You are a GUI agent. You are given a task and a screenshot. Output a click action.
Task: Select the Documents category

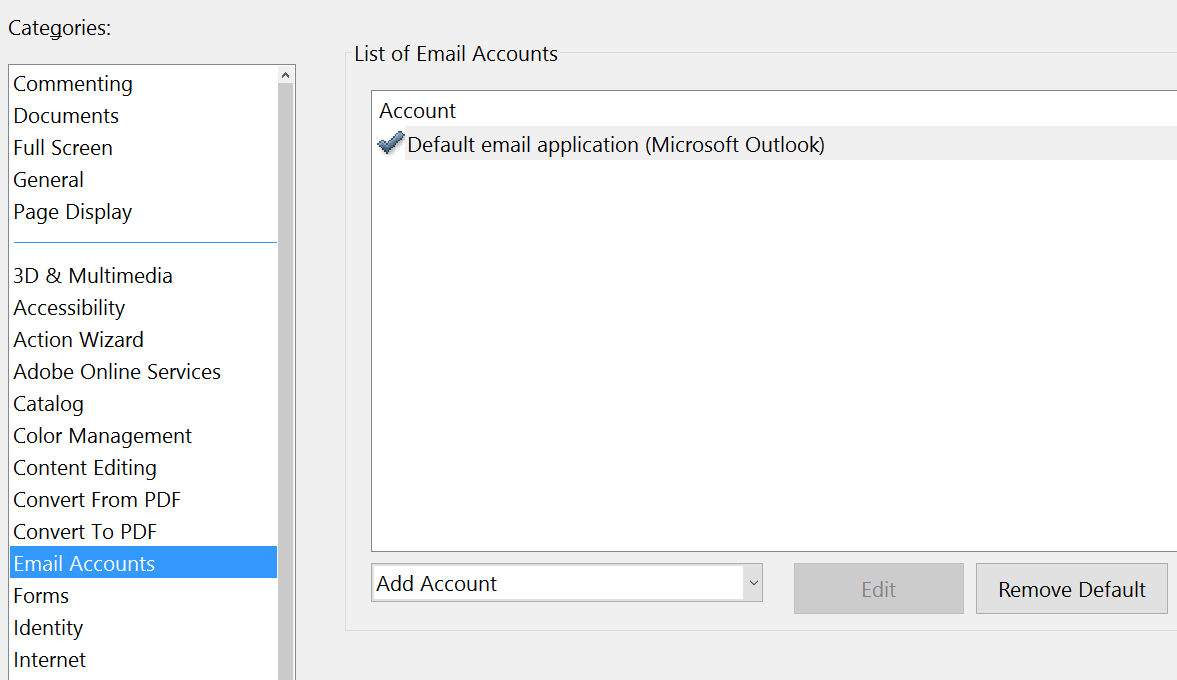[66, 116]
